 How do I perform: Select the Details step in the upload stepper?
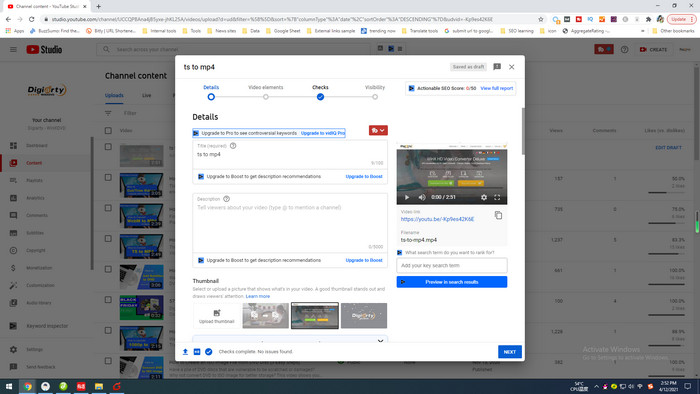coord(211,92)
